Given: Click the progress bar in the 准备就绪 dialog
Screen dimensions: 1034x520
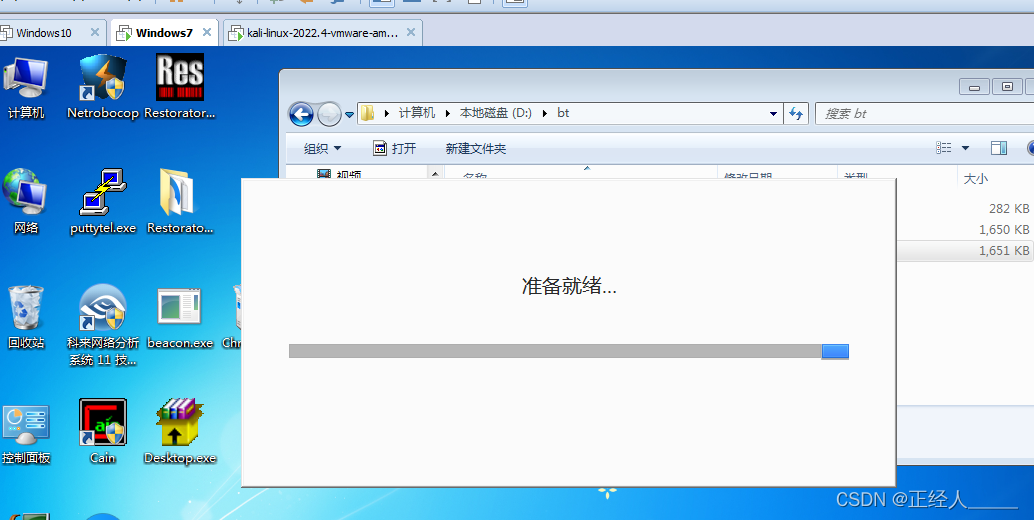Looking at the screenshot, I should [x=568, y=351].
